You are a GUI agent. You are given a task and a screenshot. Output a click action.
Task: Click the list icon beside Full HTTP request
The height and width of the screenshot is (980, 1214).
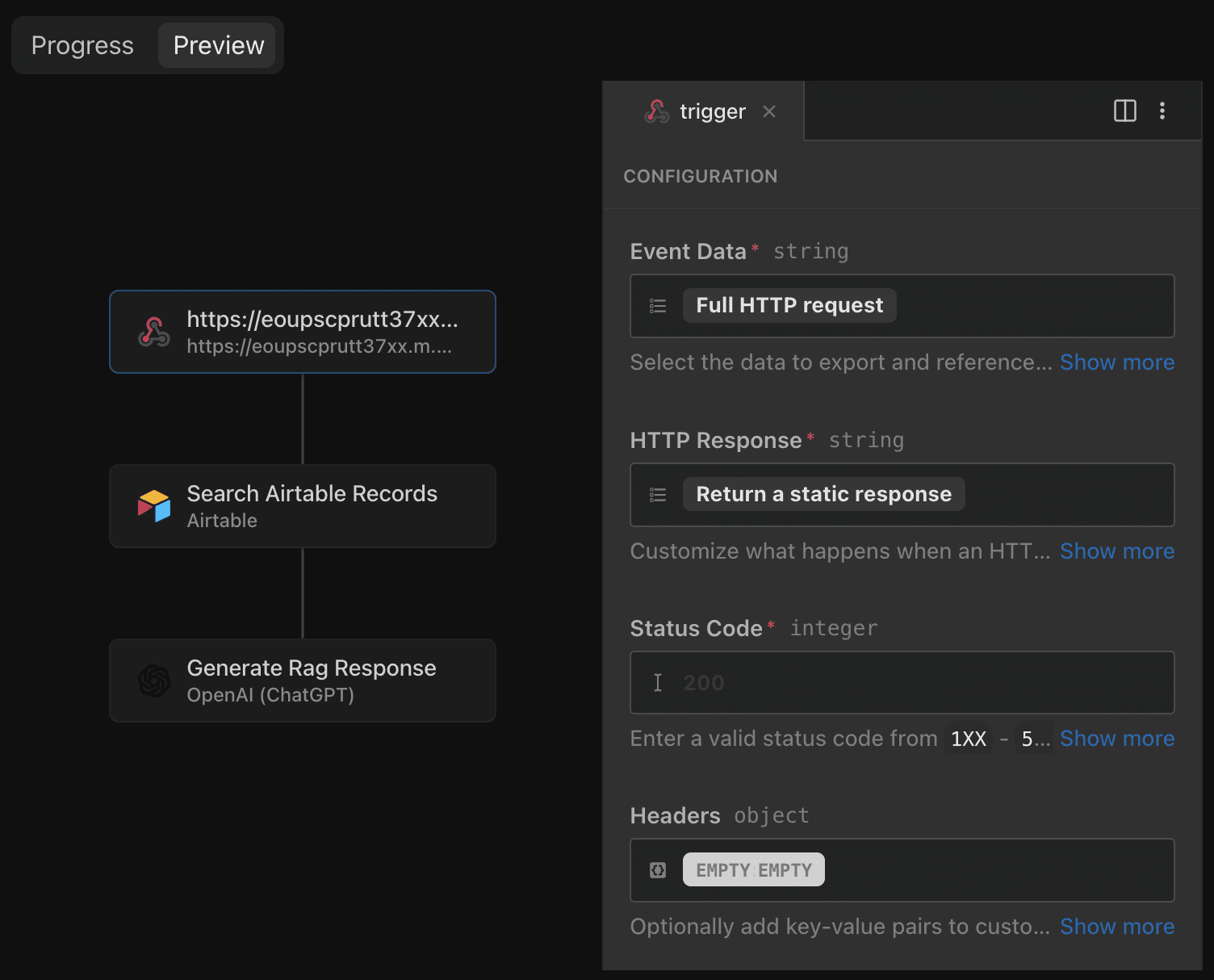click(x=658, y=306)
